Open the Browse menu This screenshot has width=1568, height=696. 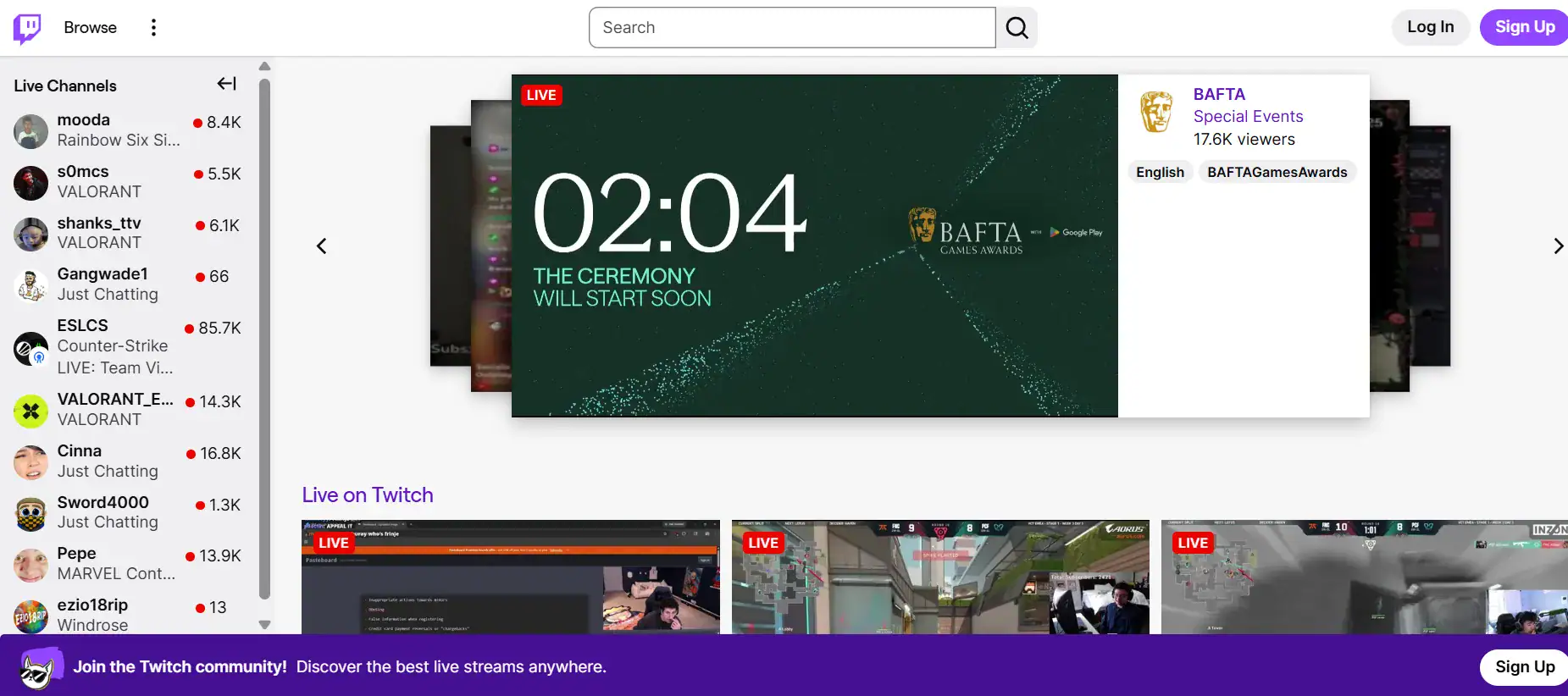pyautogui.click(x=91, y=28)
